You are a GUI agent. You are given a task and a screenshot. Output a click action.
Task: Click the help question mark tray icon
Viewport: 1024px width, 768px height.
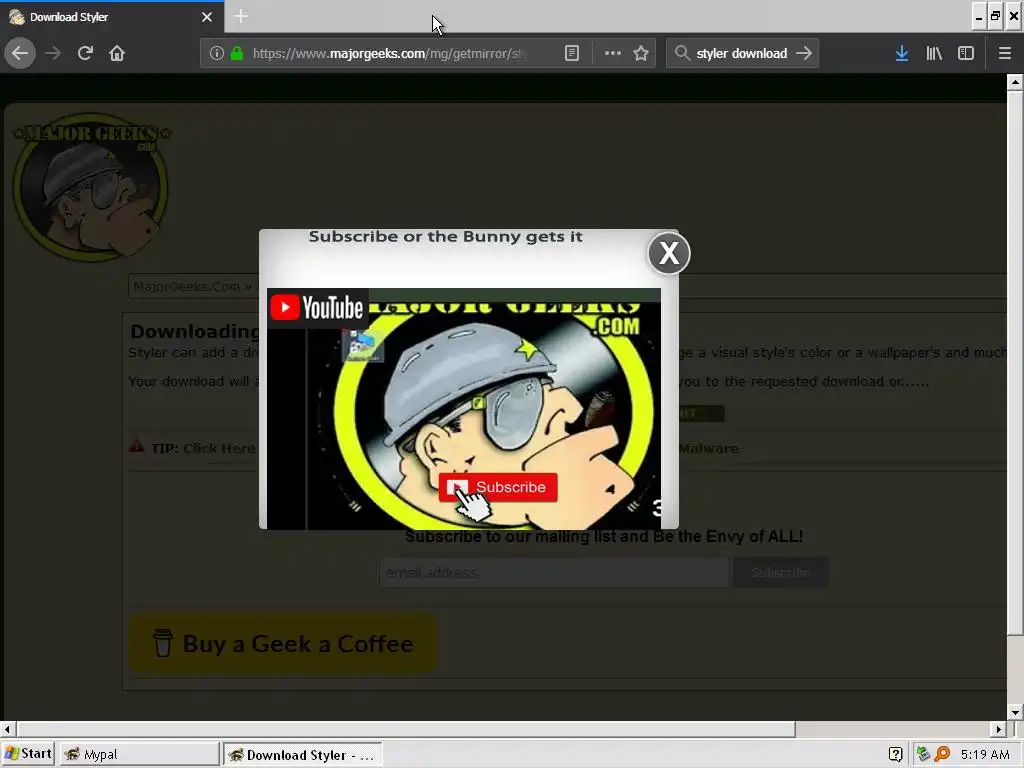click(x=895, y=754)
